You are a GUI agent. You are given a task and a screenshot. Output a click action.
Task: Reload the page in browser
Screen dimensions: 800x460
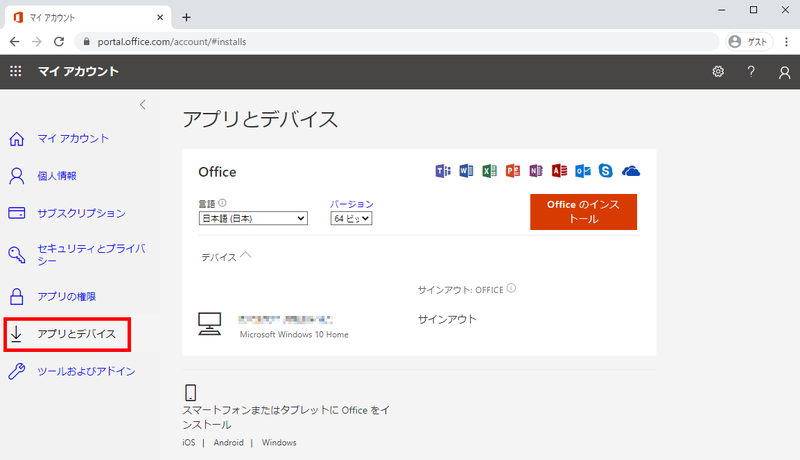click(x=59, y=42)
